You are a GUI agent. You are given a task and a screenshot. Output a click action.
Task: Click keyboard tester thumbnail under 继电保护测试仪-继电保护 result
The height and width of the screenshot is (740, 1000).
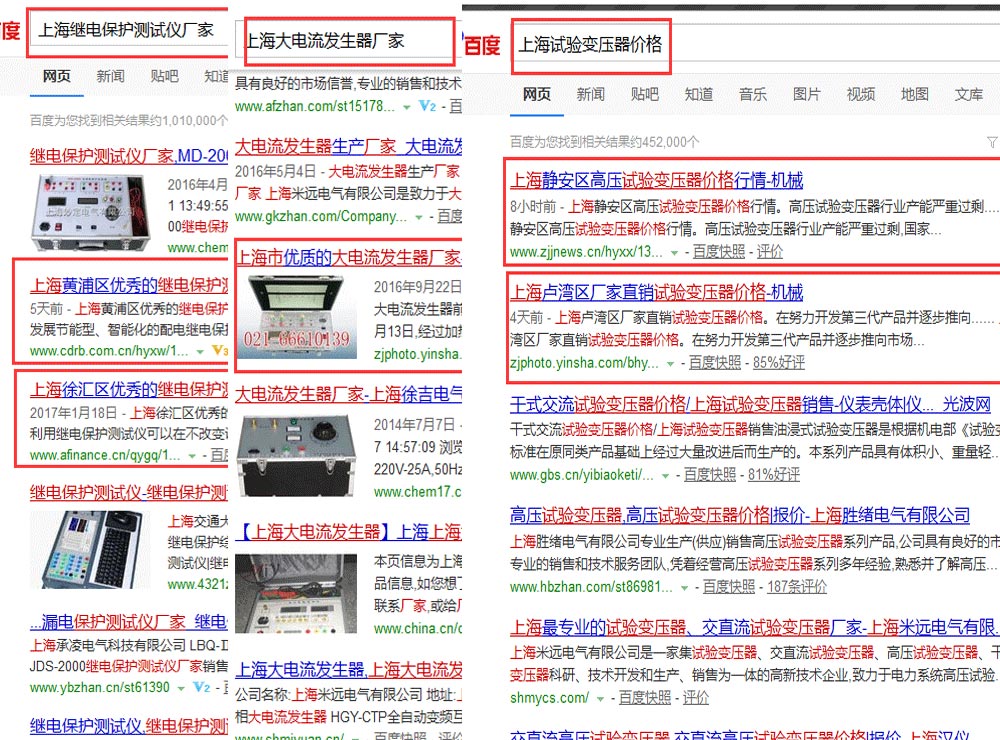click(x=91, y=549)
